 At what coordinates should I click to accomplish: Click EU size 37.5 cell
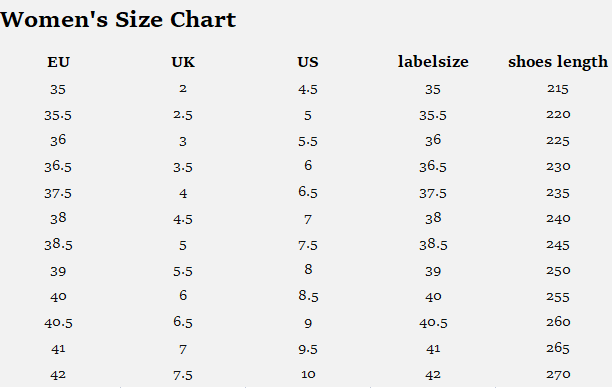[58, 193]
